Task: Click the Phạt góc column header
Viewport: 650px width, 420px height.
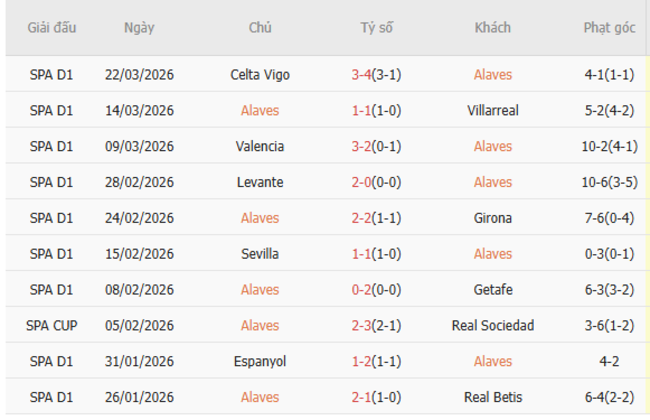Action: click(609, 28)
